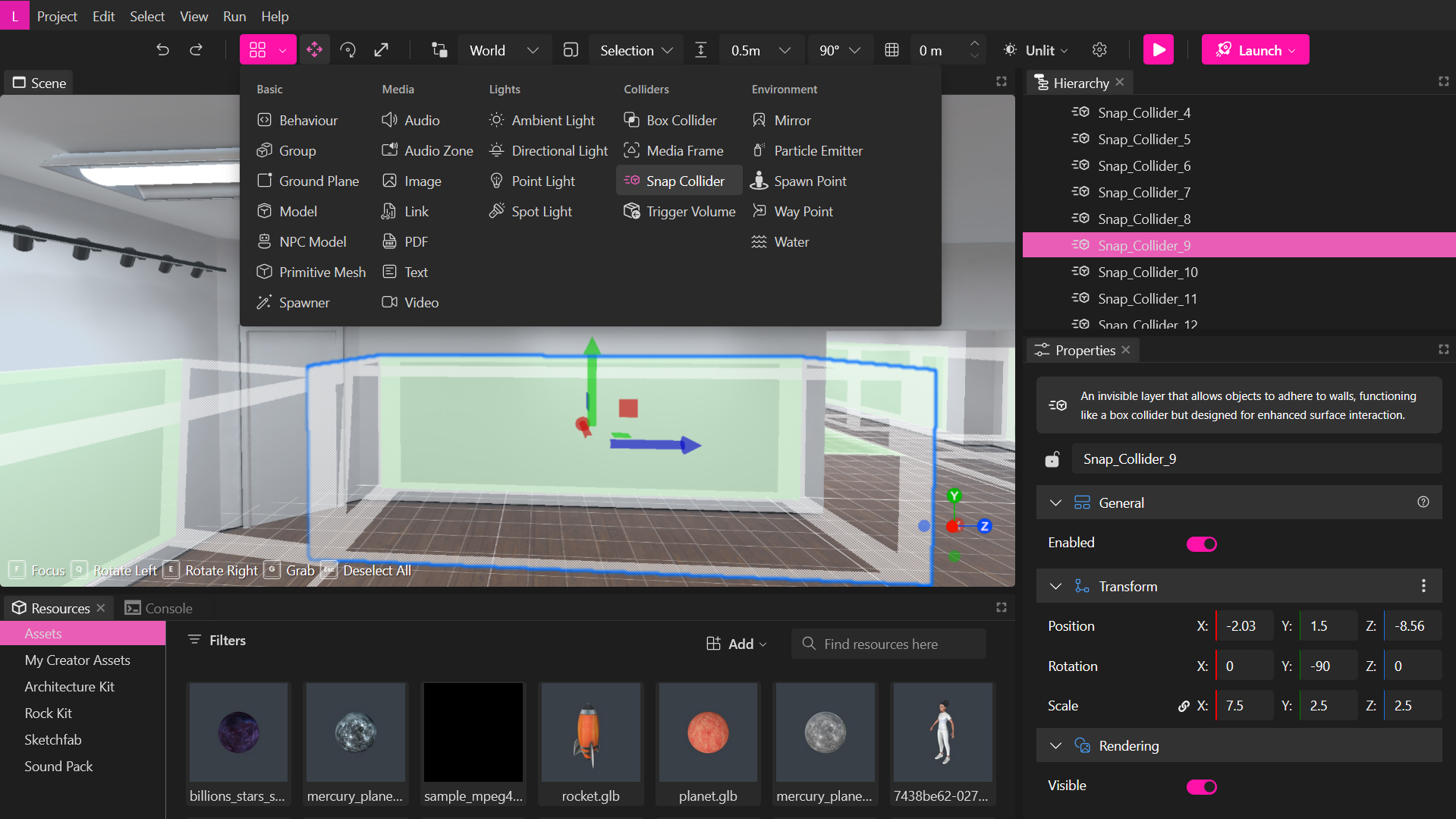
Task: Open the World transform space dropdown
Action: (x=504, y=50)
